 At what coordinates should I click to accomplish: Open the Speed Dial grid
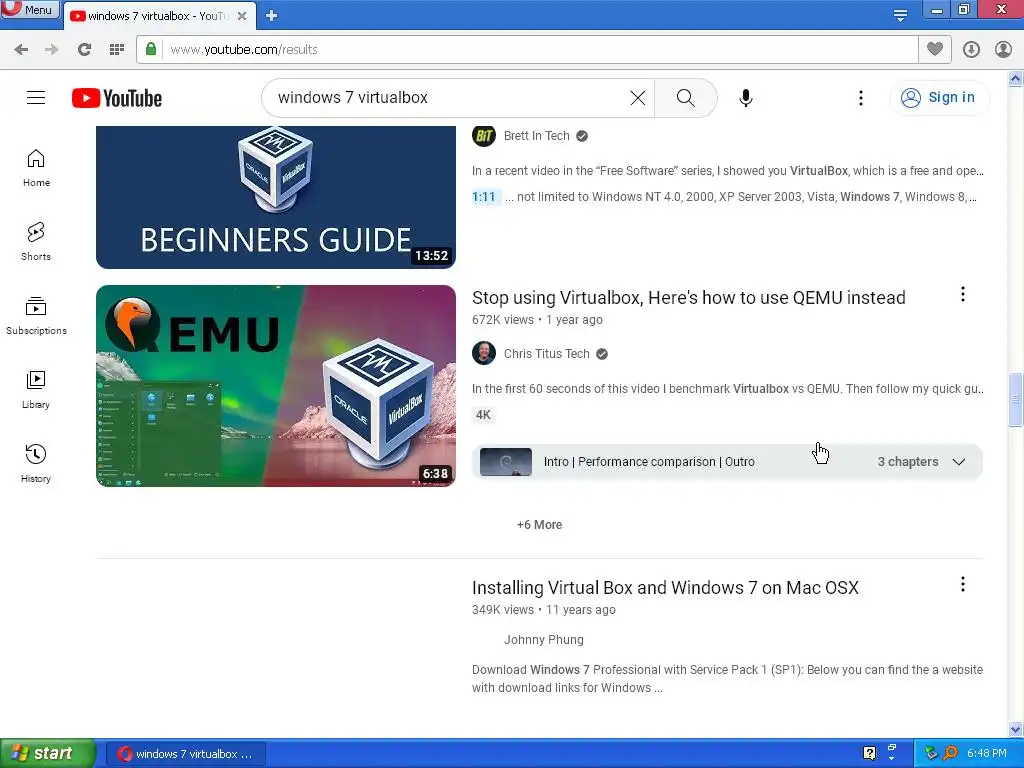tap(117, 50)
